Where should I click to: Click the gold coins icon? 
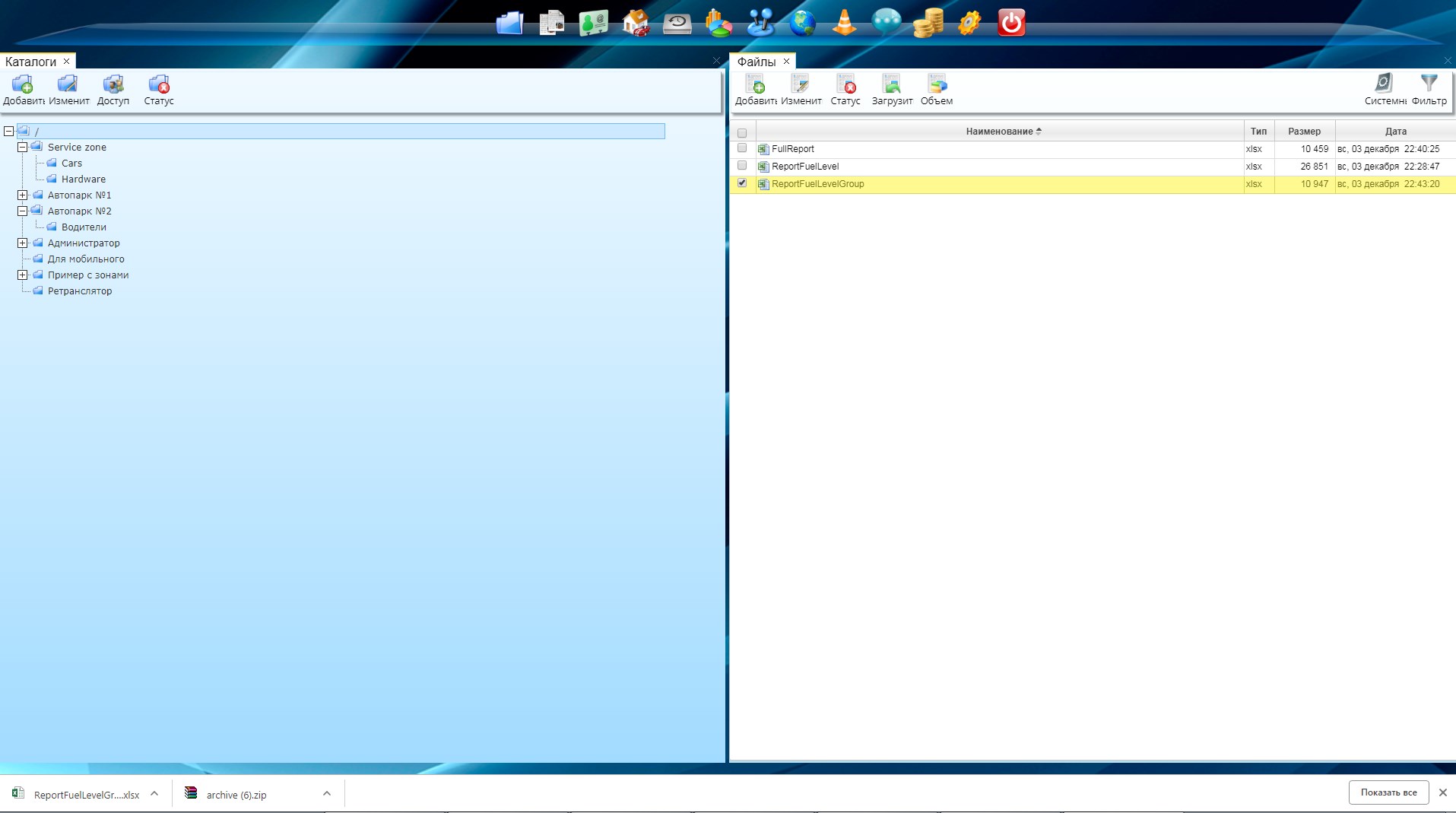click(x=928, y=23)
